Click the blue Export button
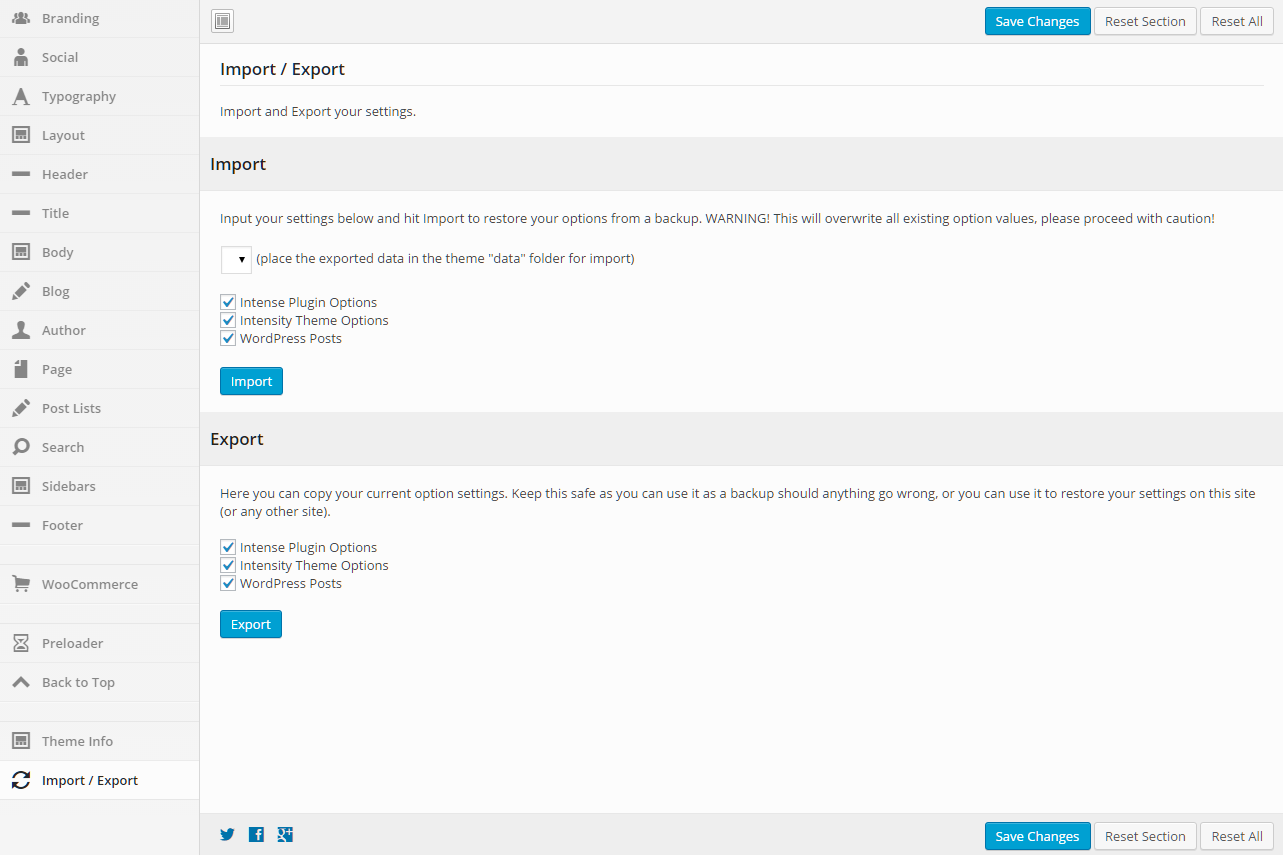The height and width of the screenshot is (855, 1283). tap(251, 624)
